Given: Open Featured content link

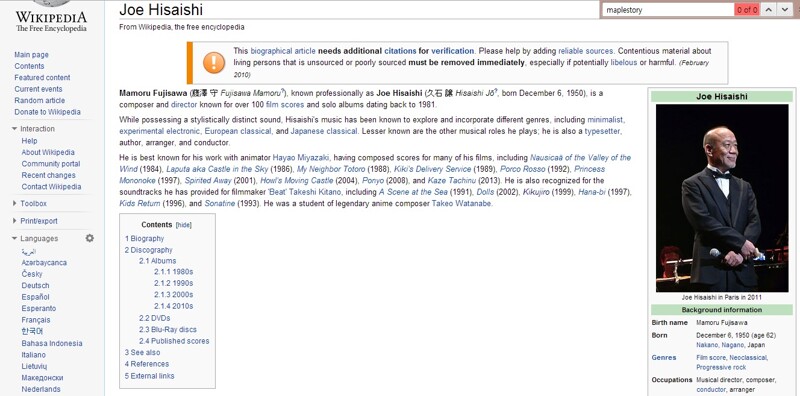Looking at the screenshot, I should pos(42,78).
